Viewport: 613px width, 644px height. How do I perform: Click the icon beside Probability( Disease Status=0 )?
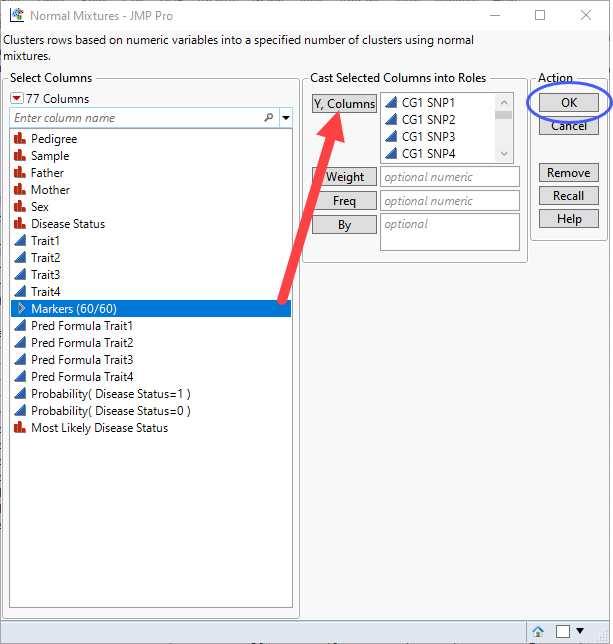[20, 411]
